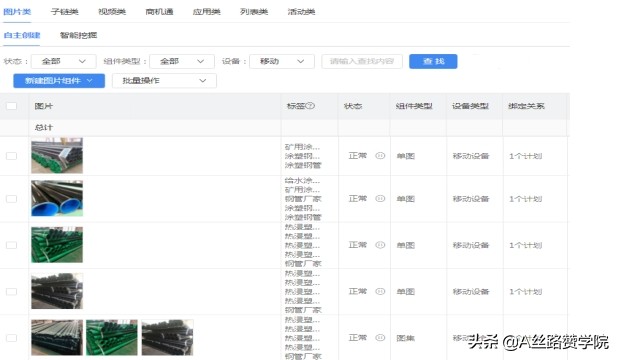Click 1个计划 in the blue pipe row
This screenshot has width=619, height=360.
click(525, 199)
